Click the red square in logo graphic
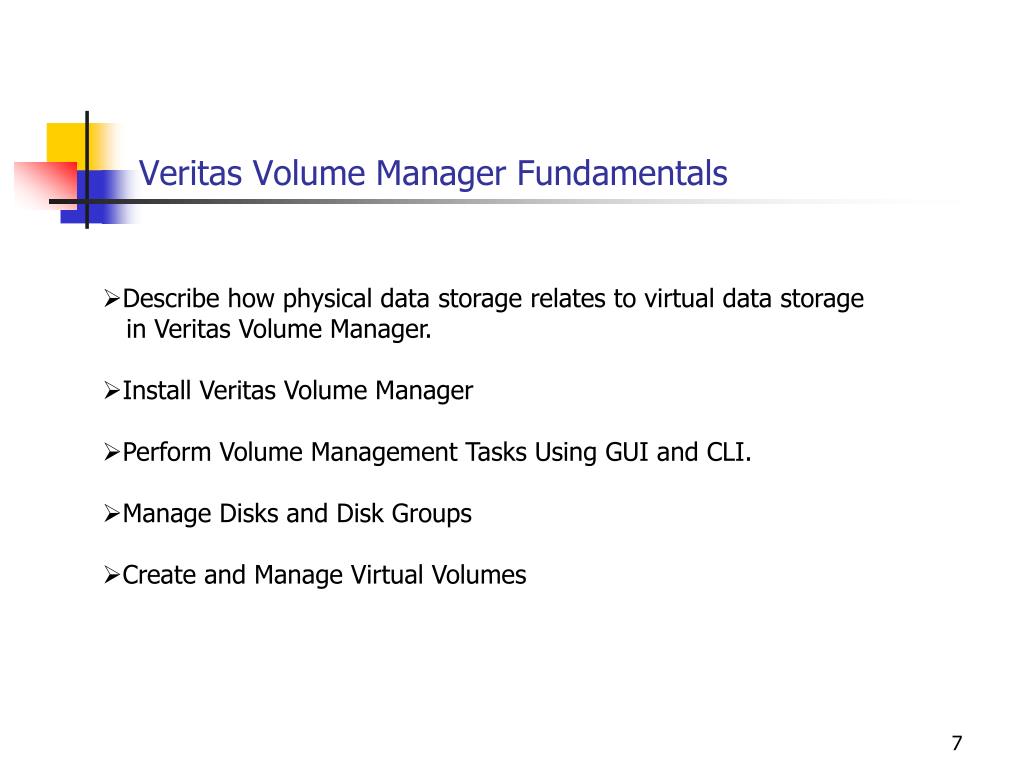The image size is (1024, 768). (x=44, y=184)
